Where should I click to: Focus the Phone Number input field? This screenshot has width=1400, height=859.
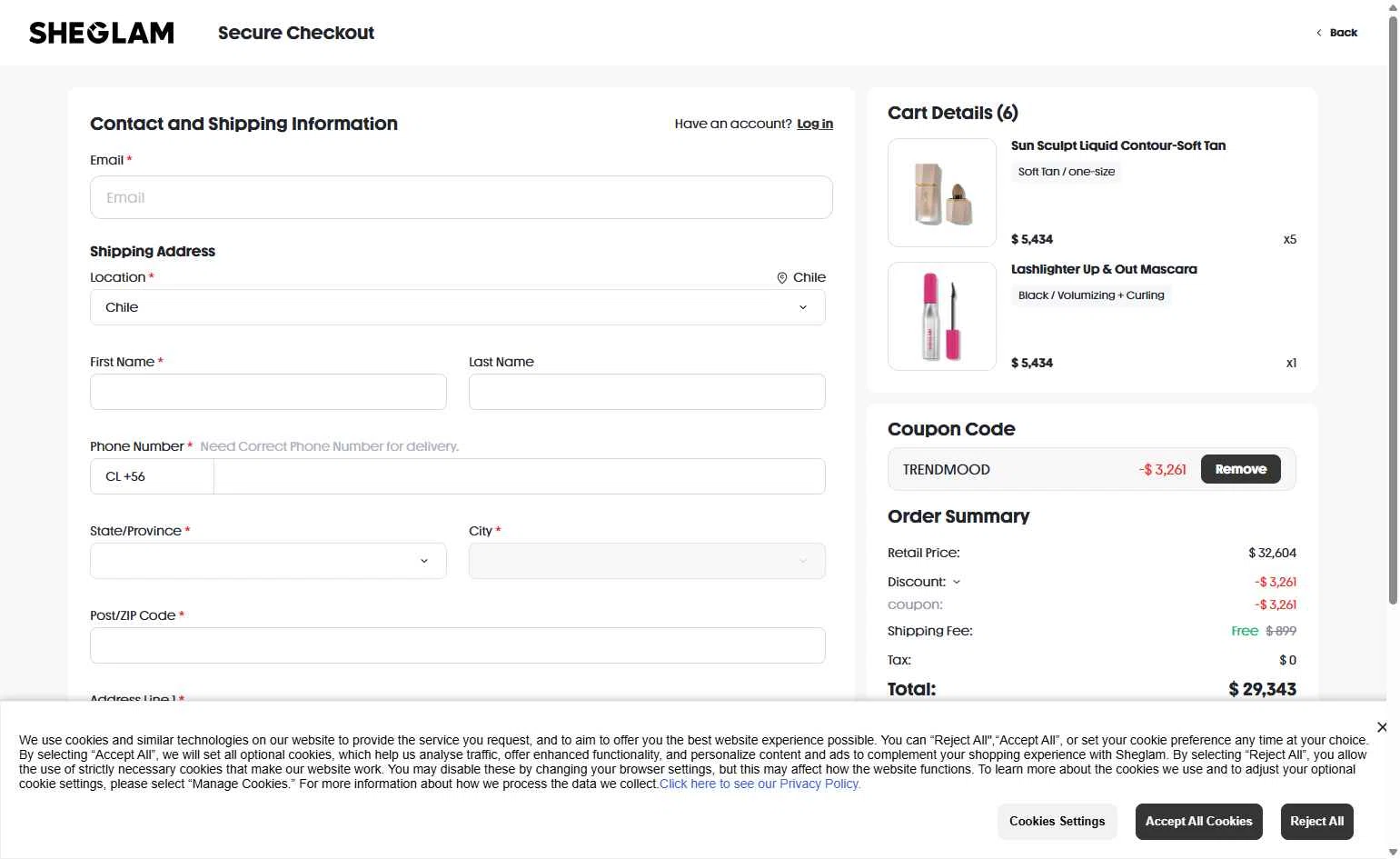(x=520, y=476)
